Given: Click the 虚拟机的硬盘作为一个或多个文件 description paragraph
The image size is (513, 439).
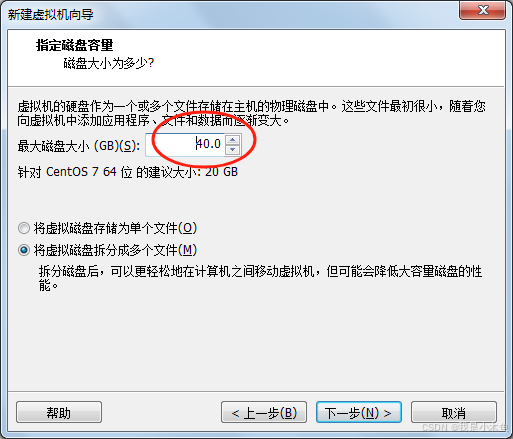Looking at the screenshot, I should click(x=252, y=113).
